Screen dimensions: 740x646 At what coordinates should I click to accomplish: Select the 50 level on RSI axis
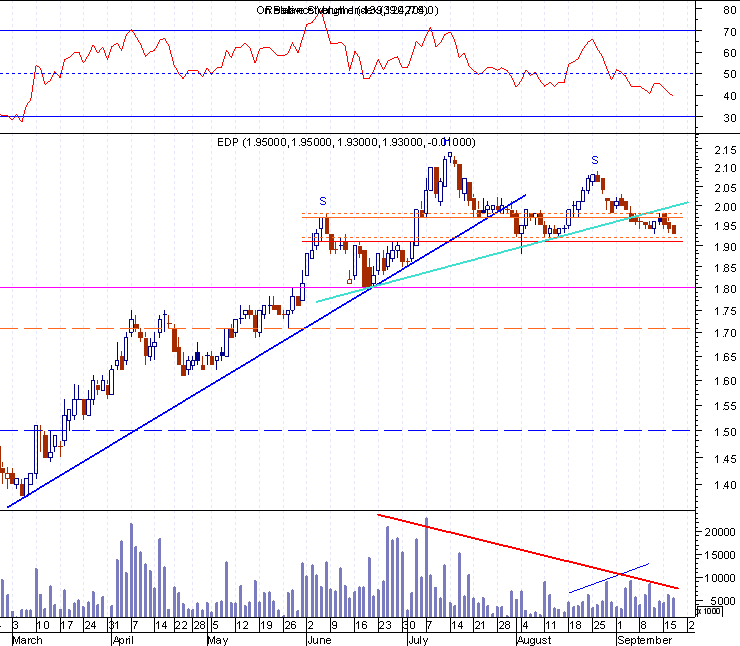pos(730,74)
